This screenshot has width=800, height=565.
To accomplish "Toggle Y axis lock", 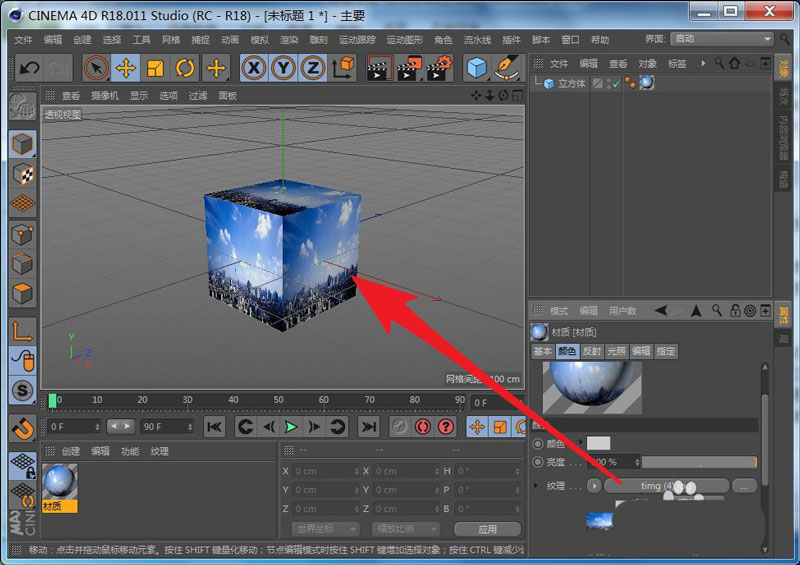I will coord(283,68).
